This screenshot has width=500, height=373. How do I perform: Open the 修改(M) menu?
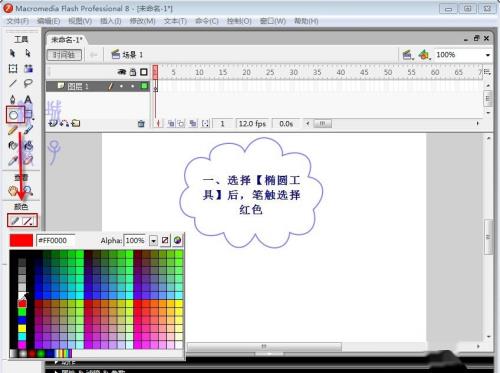tap(142, 21)
